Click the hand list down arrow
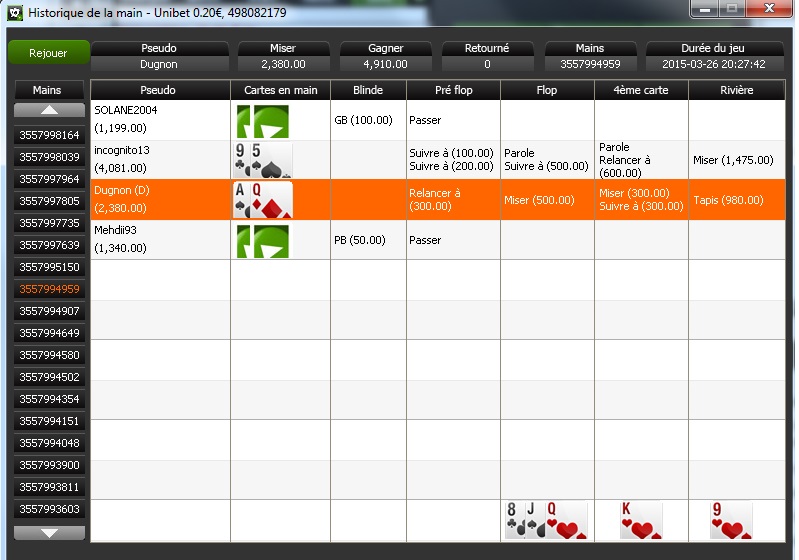Image resolution: width=799 pixels, height=560 pixels. coord(49,533)
